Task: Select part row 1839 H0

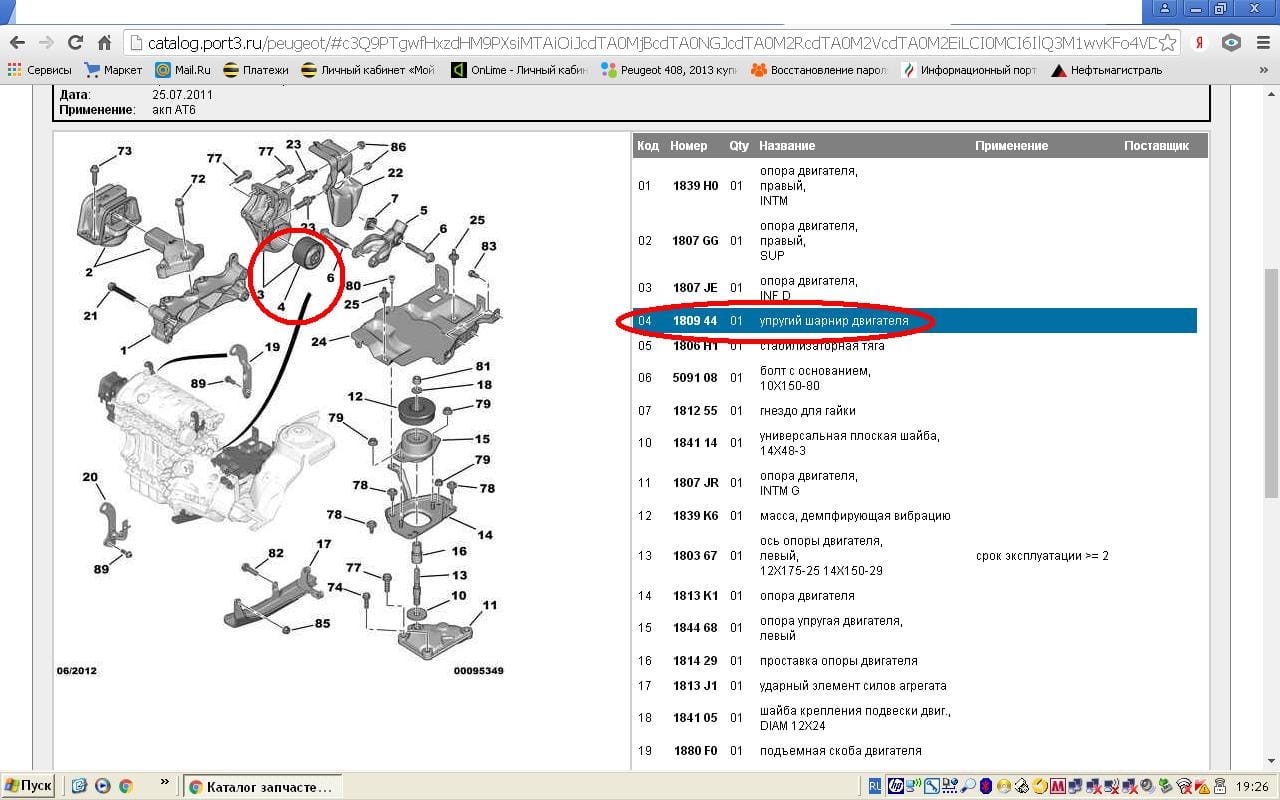Action: pyautogui.click(x=915, y=186)
